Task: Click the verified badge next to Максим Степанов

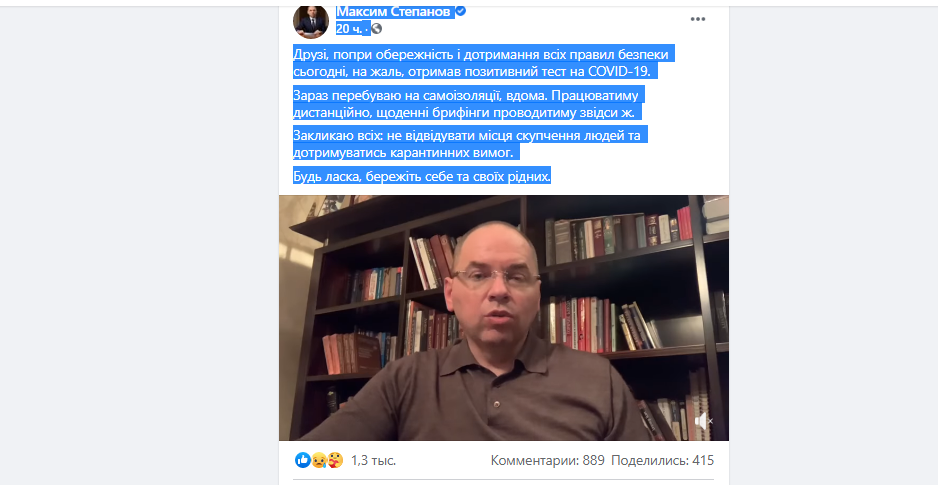Action: (461, 11)
